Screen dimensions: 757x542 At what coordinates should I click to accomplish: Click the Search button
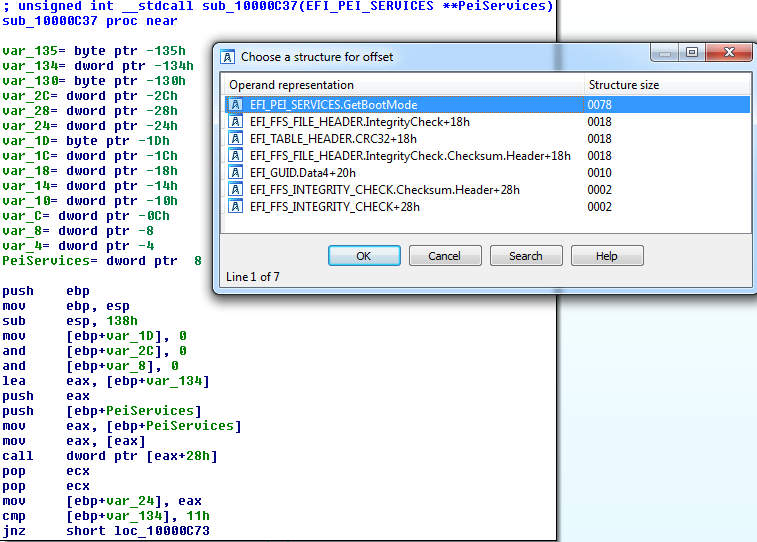click(x=526, y=256)
